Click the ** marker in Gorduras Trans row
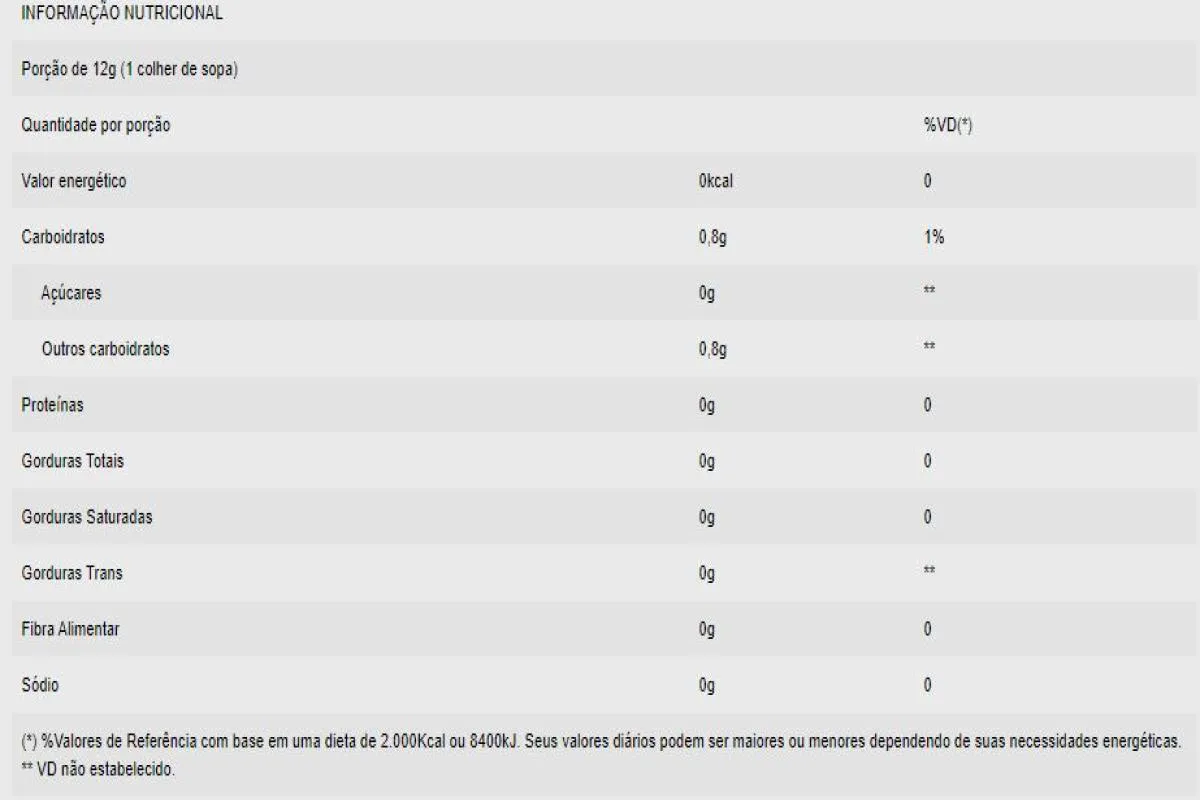This screenshot has height=800, width=1200. [929, 571]
